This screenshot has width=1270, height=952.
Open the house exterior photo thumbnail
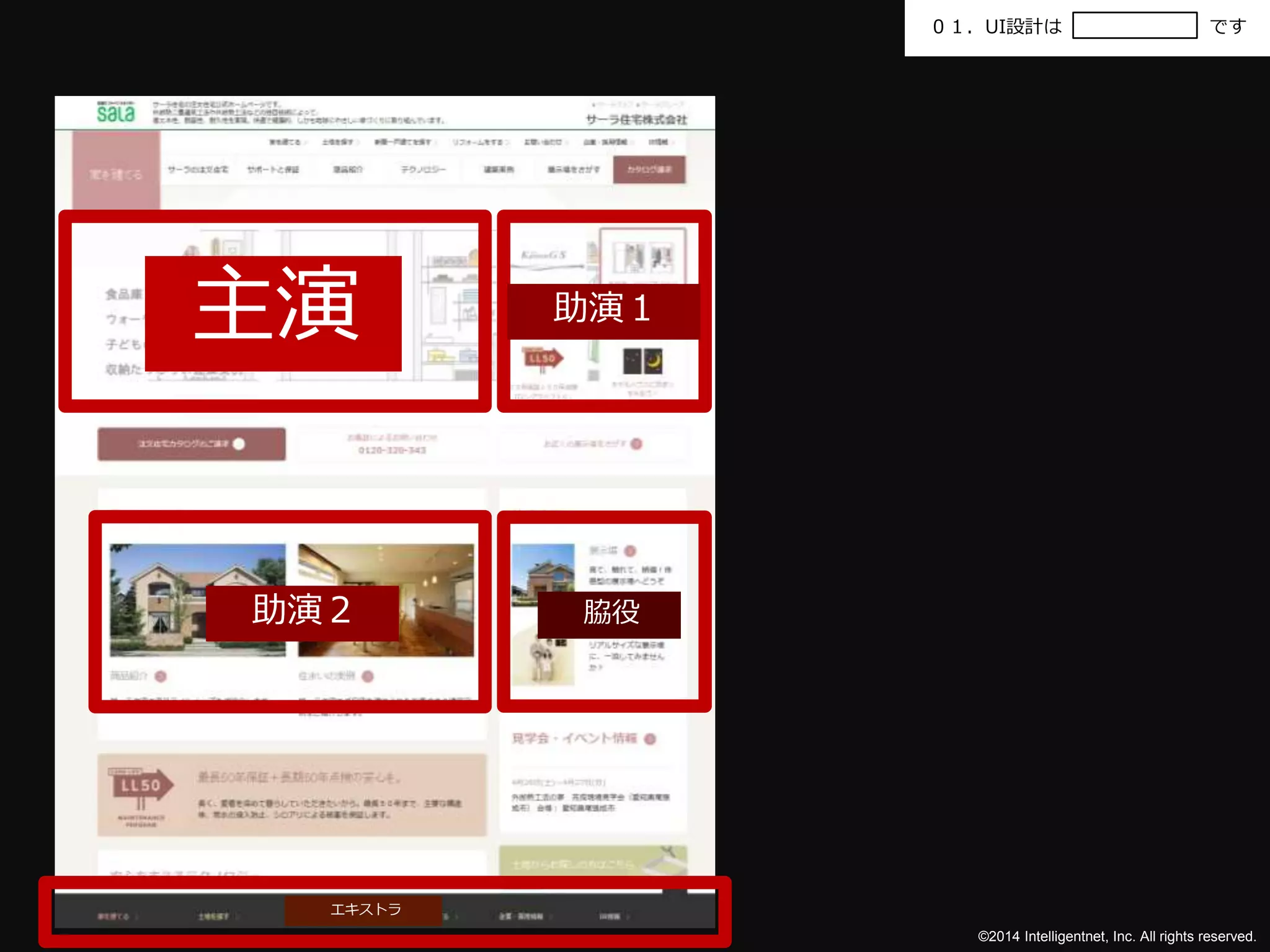pyautogui.click(x=198, y=599)
